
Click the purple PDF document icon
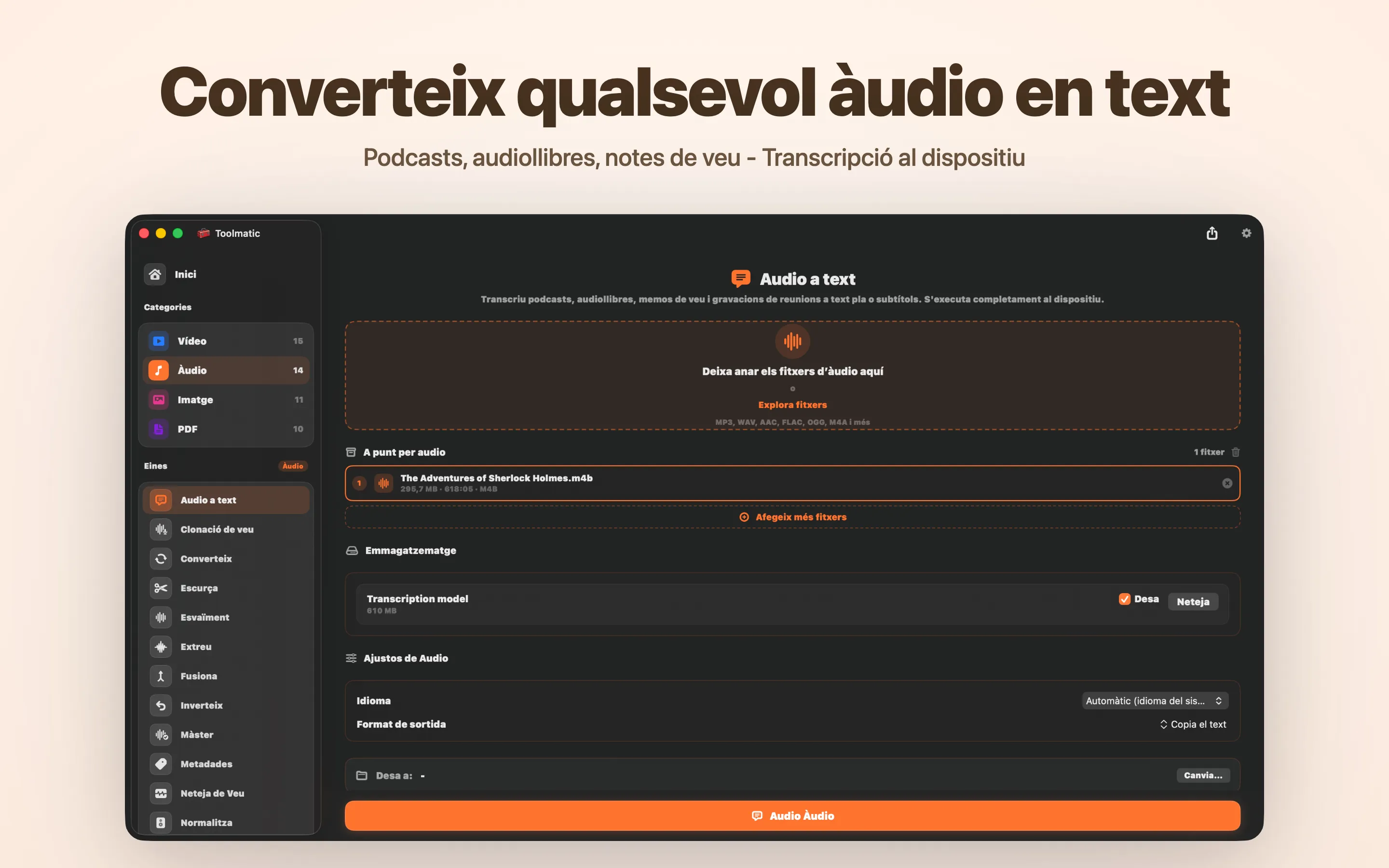pyautogui.click(x=159, y=429)
